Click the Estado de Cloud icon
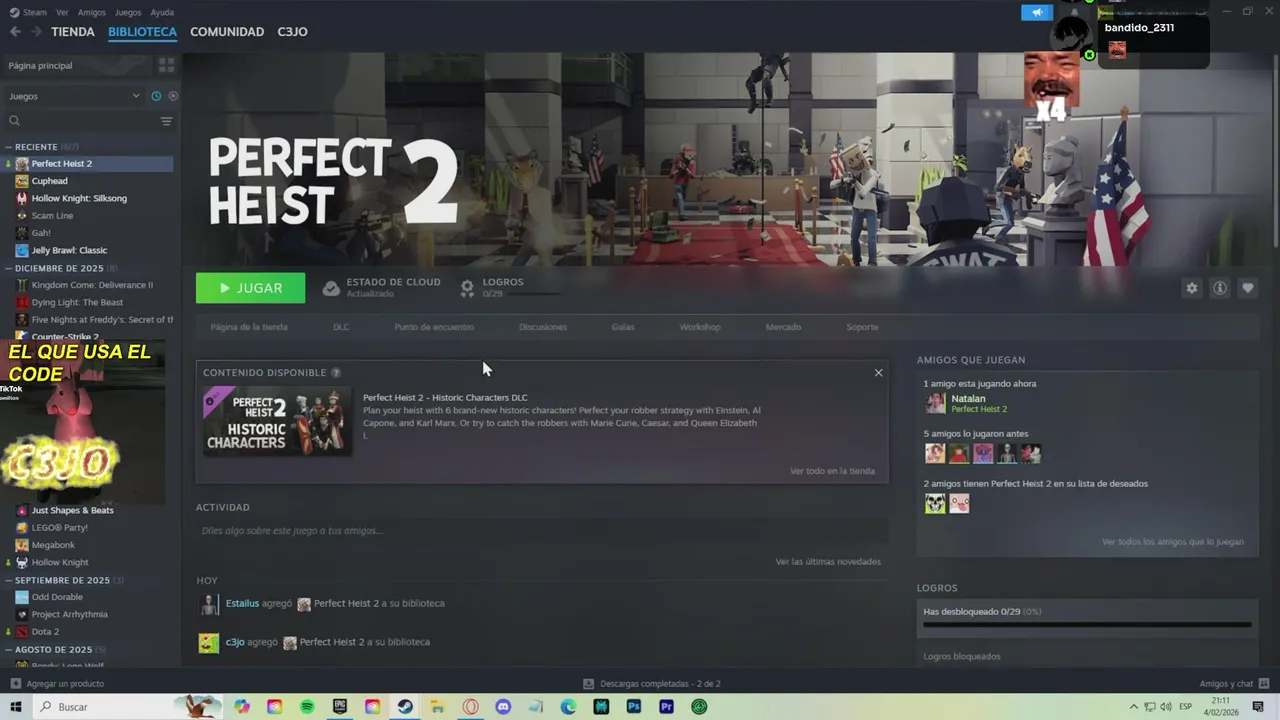Screen dimensions: 1280x720 click(x=331, y=288)
